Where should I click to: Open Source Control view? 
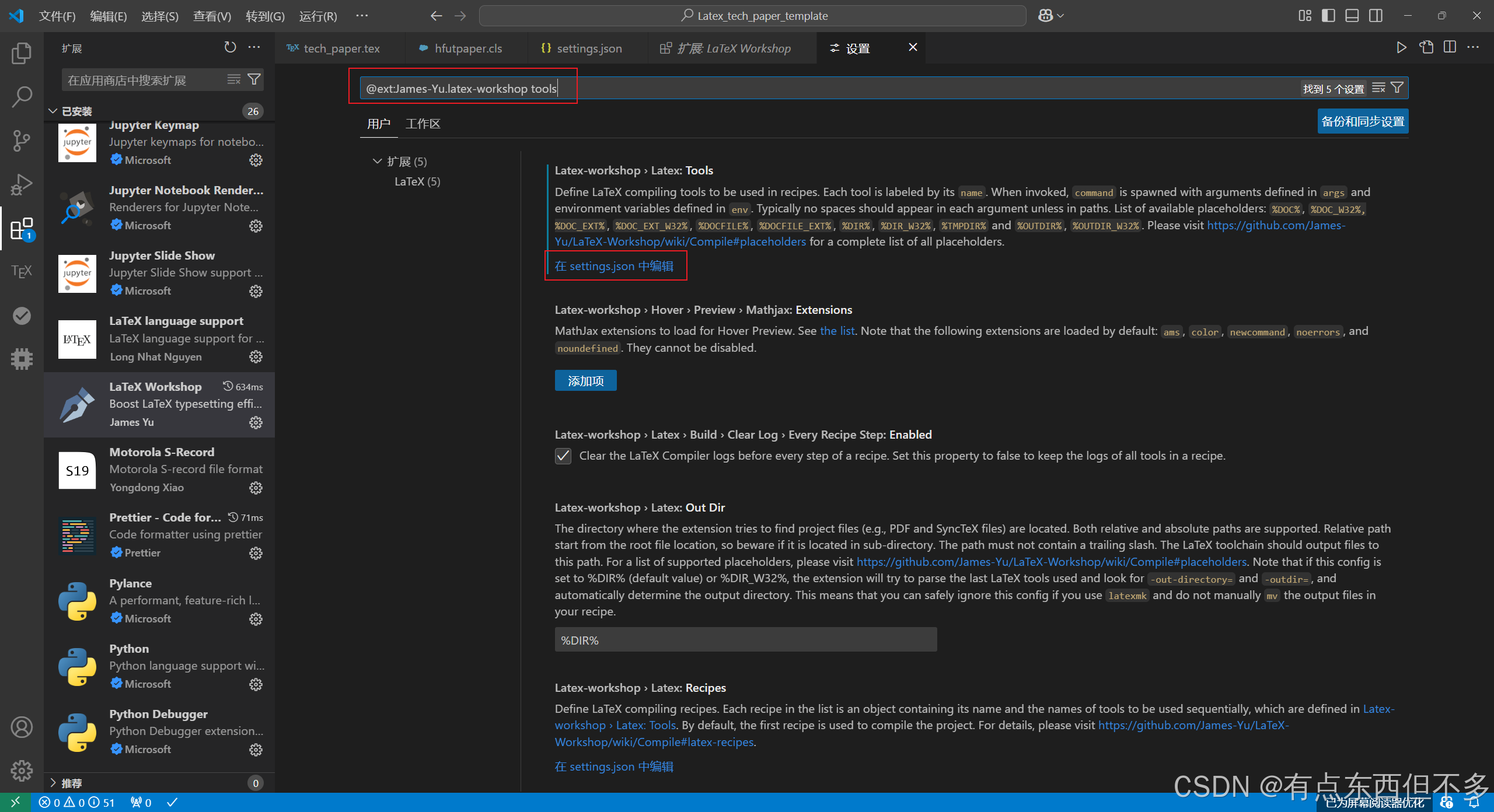pos(22,141)
